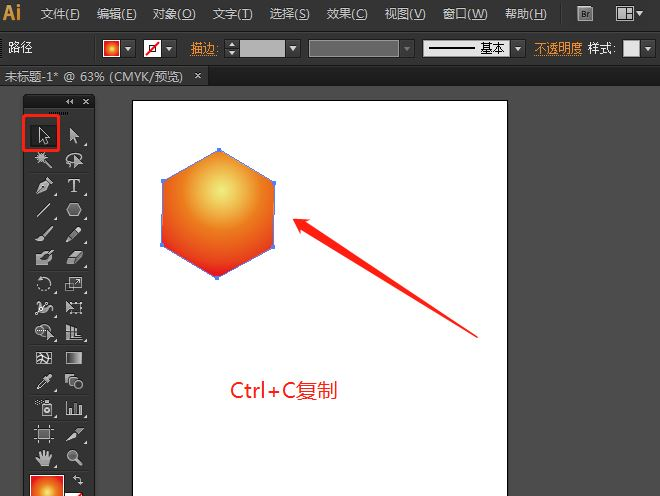Open the 编辑(E) menu
This screenshot has width=660, height=496.
click(117, 14)
